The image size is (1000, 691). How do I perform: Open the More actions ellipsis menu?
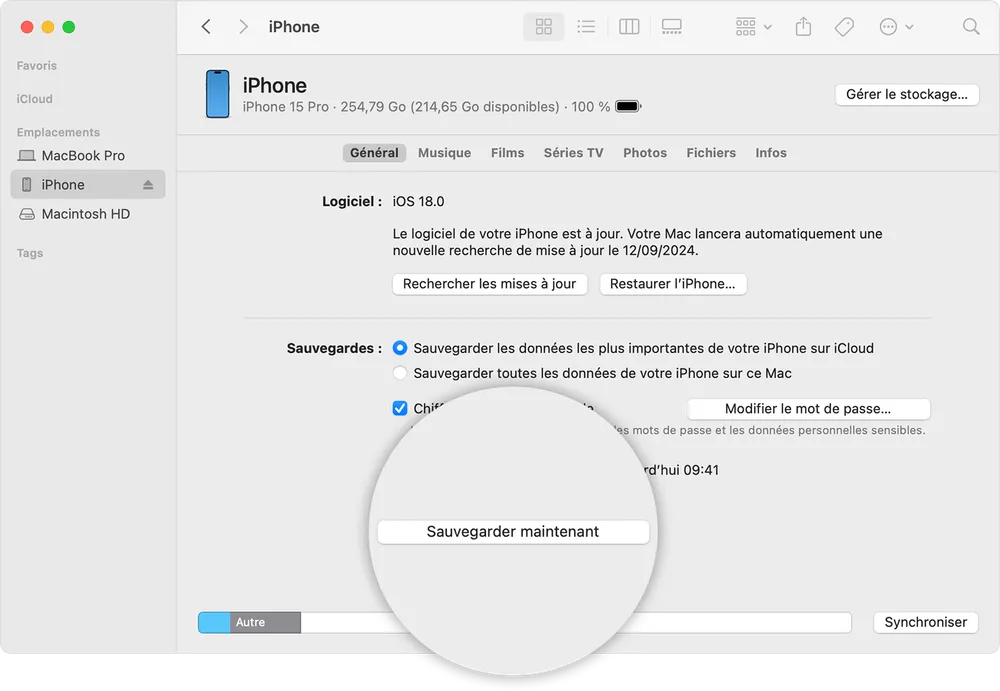coord(896,27)
